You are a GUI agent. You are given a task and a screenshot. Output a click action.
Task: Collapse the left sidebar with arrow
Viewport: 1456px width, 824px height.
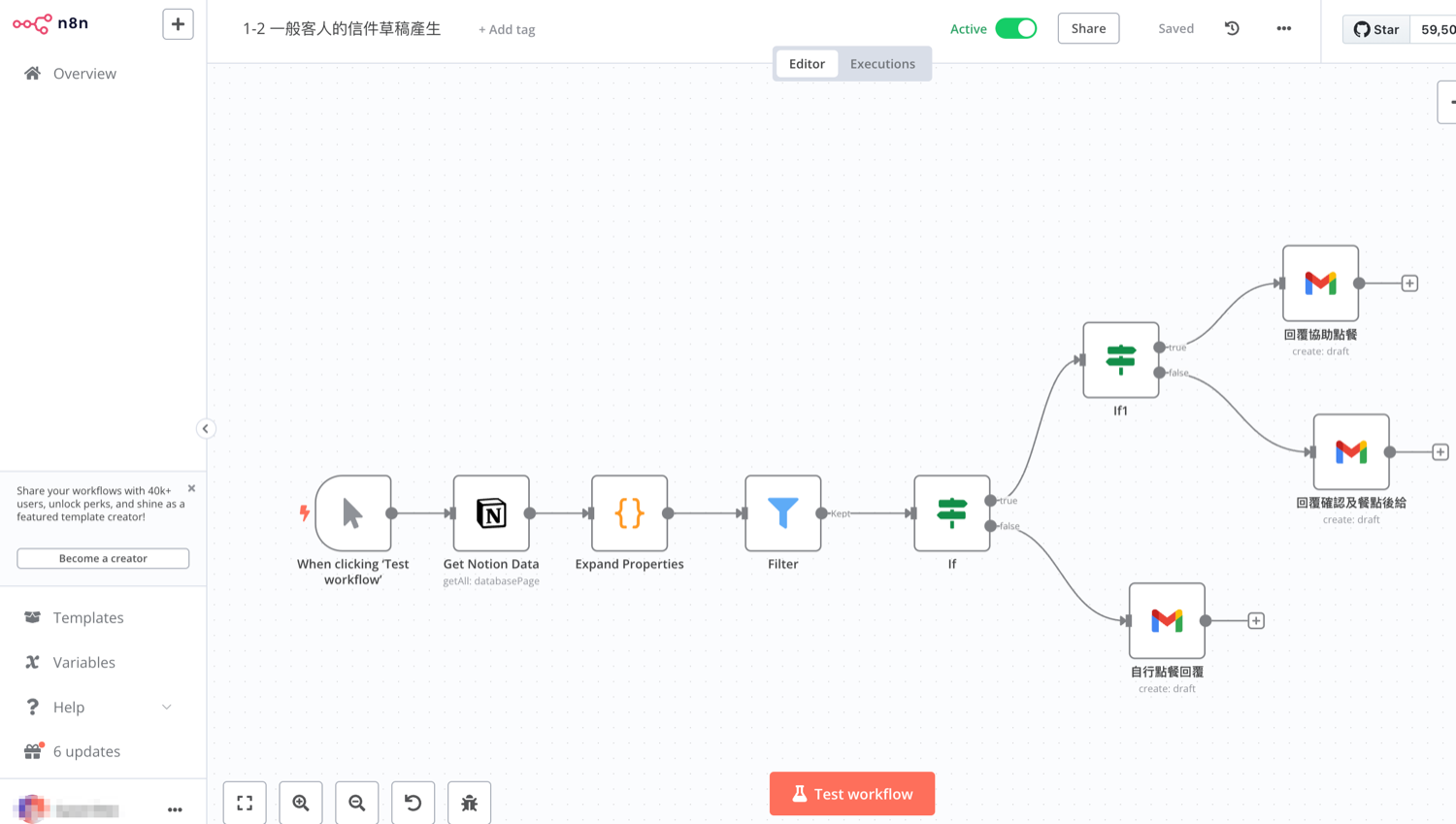(x=206, y=428)
